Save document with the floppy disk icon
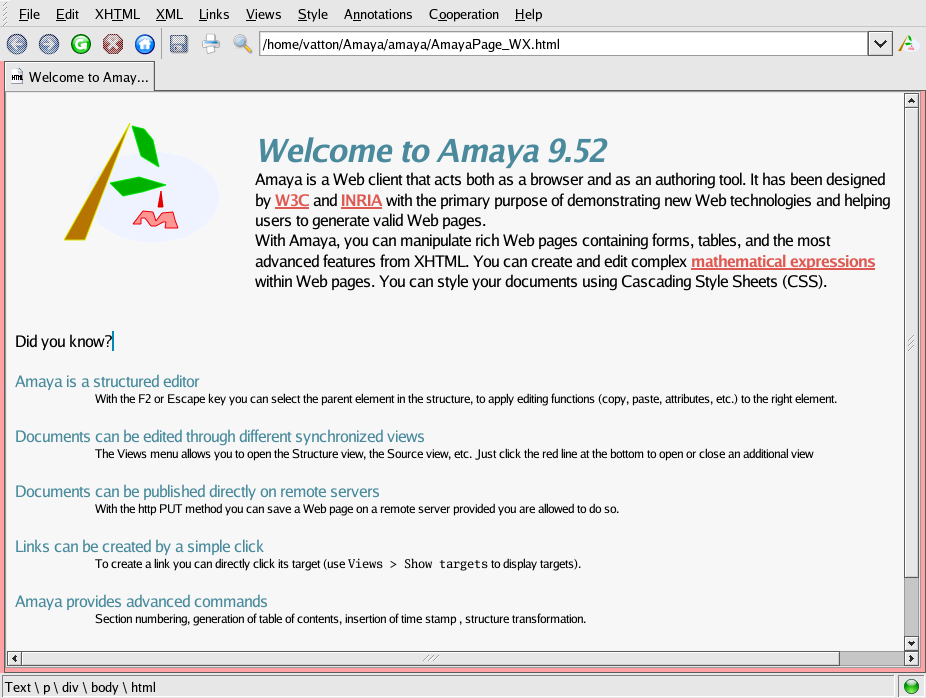The height and width of the screenshot is (698, 926). tap(179, 44)
